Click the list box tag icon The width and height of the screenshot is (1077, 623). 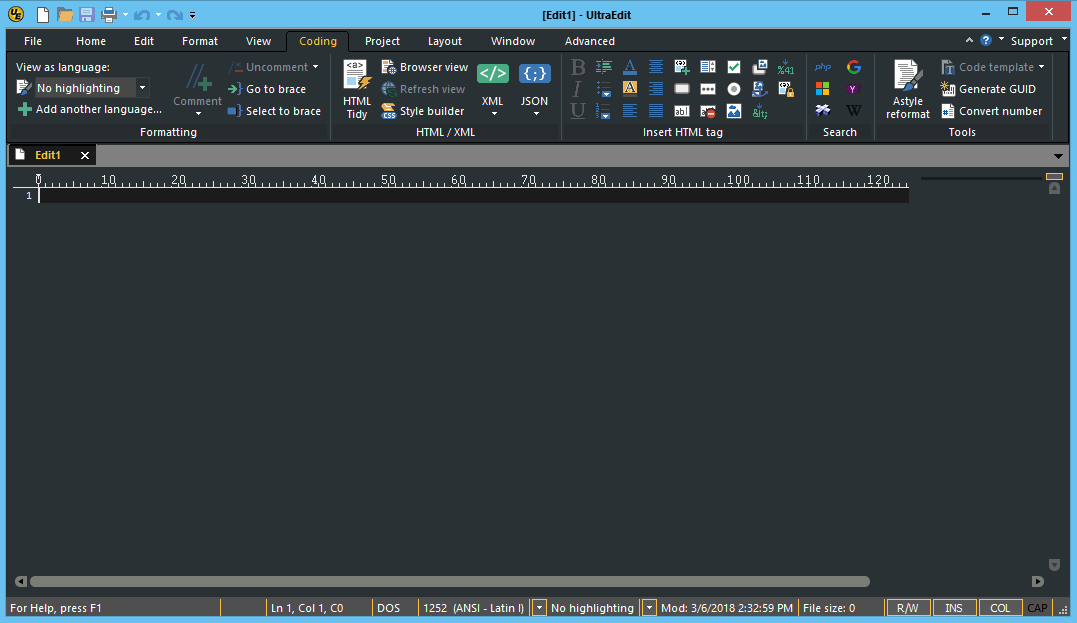click(x=707, y=67)
